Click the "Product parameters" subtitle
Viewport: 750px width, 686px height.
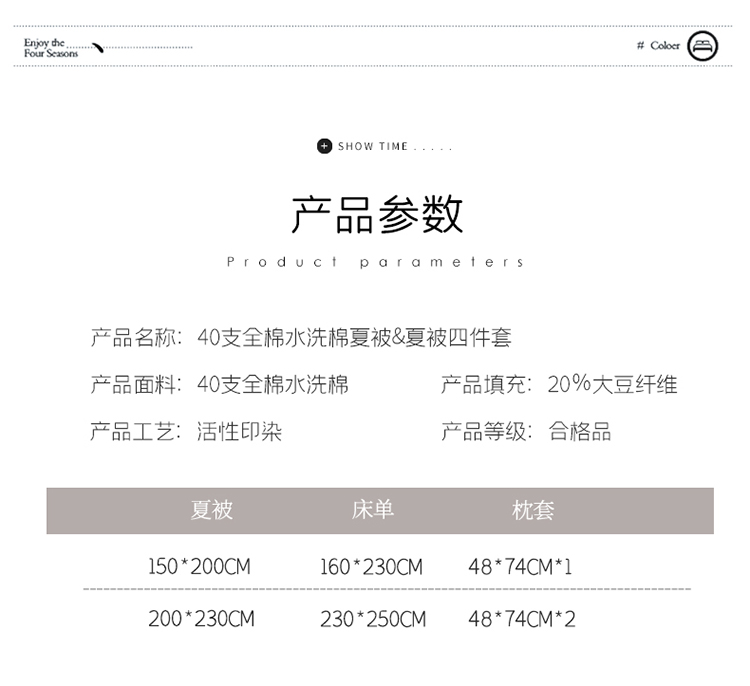(x=376, y=262)
